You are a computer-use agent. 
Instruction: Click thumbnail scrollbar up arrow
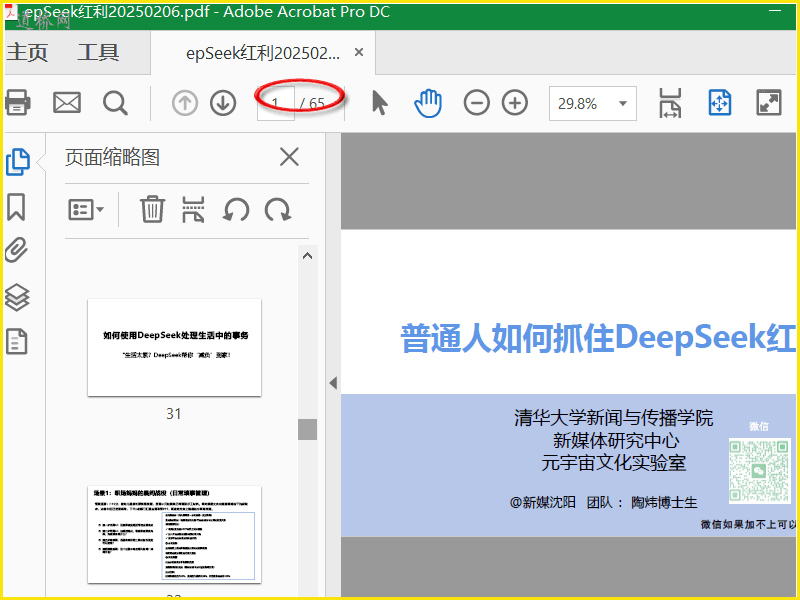[x=307, y=256]
